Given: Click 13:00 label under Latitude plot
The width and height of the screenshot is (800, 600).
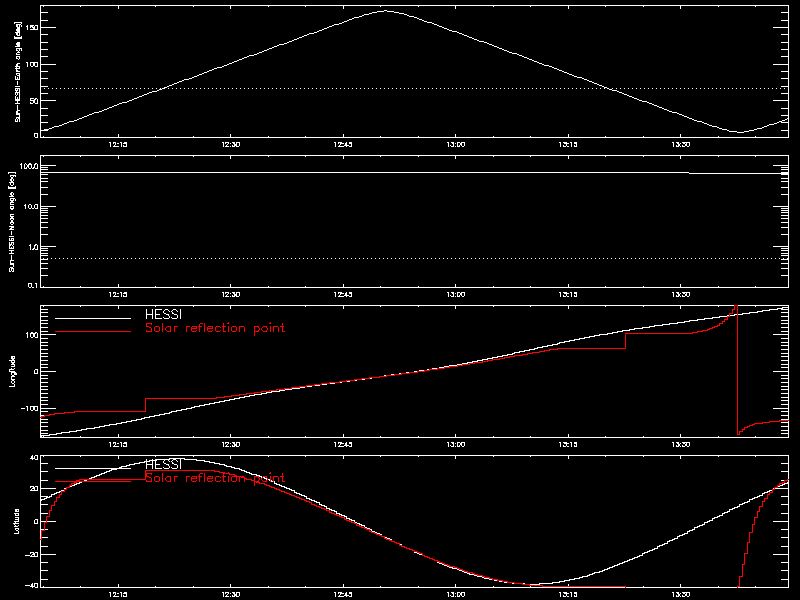Looking at the screenshot, I should (456, 594).
